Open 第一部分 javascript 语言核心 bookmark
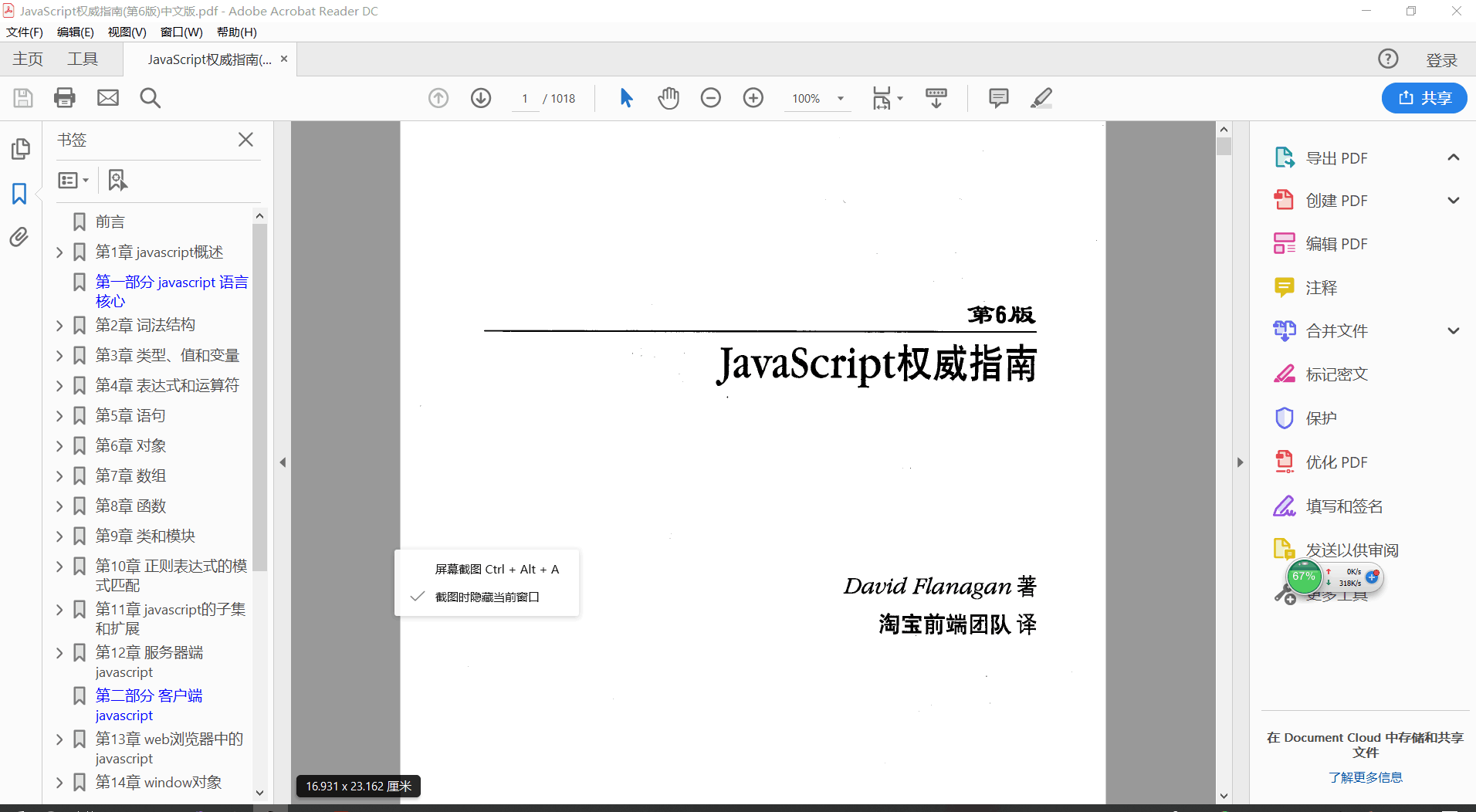The width and height of the screenshot is (1476, 812). [171, 292]
